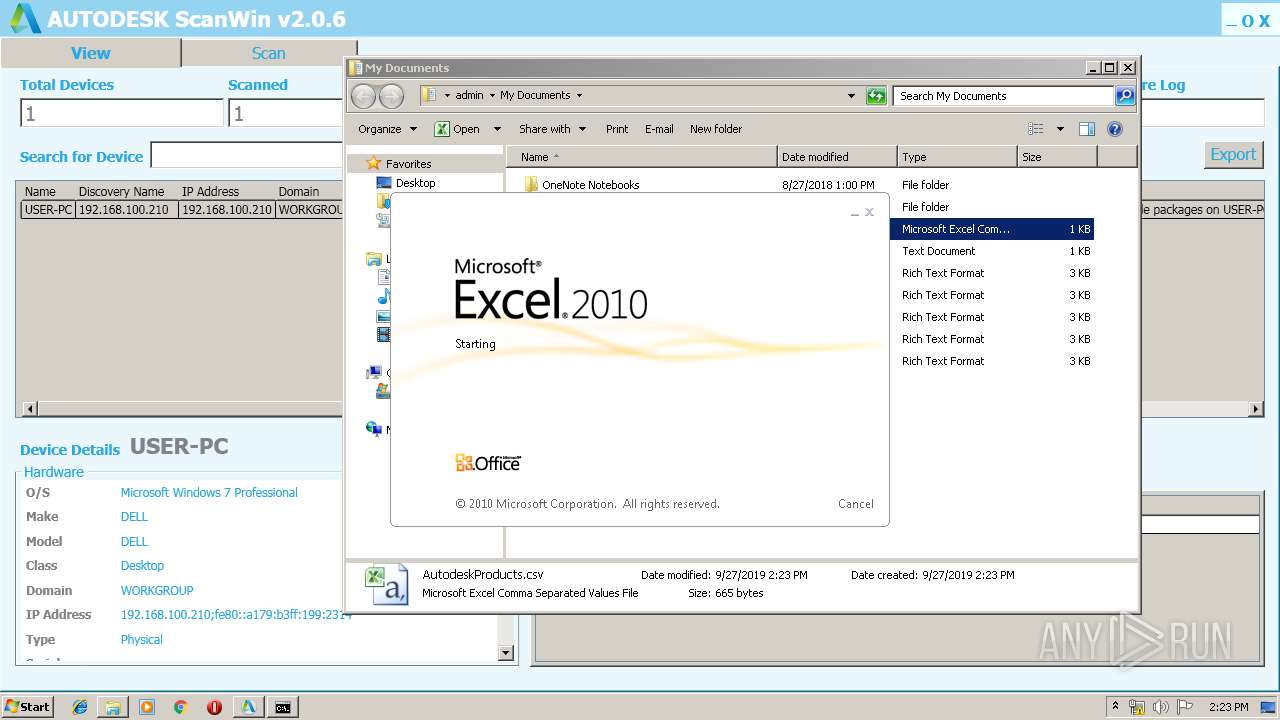The width and height of the screenshot is (1280, 720).
Task: Click down arrow of Device Details scrollbar
Action: pos(506,653)
